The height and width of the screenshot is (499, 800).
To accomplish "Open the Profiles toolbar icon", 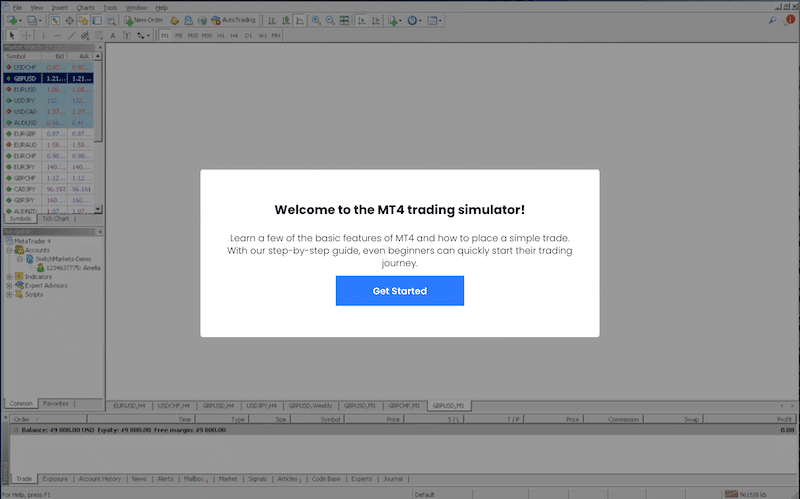I will (32, 20).
